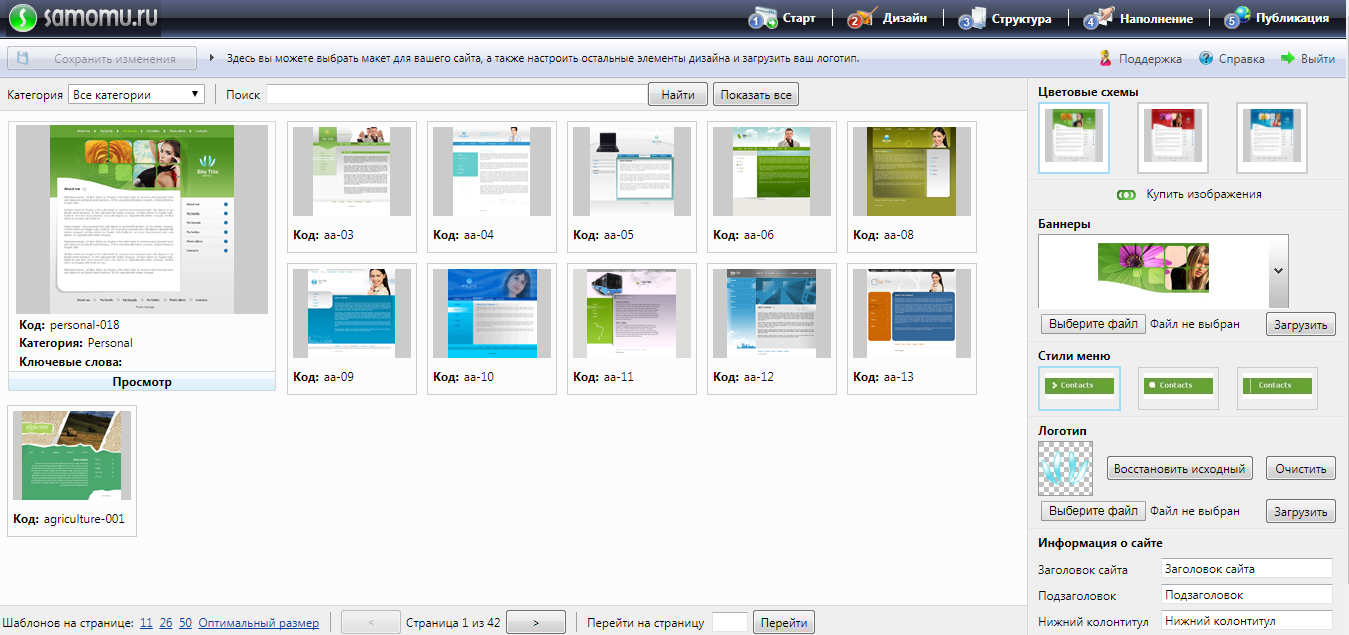Choose the blue color scheme
This screenshot has width=1349, height=635.
1271,138
